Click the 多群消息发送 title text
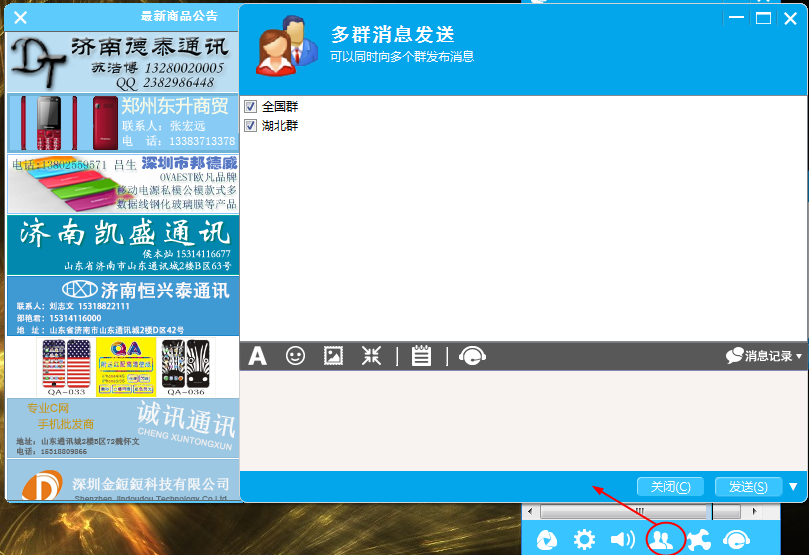 click(x=393, y=35)
